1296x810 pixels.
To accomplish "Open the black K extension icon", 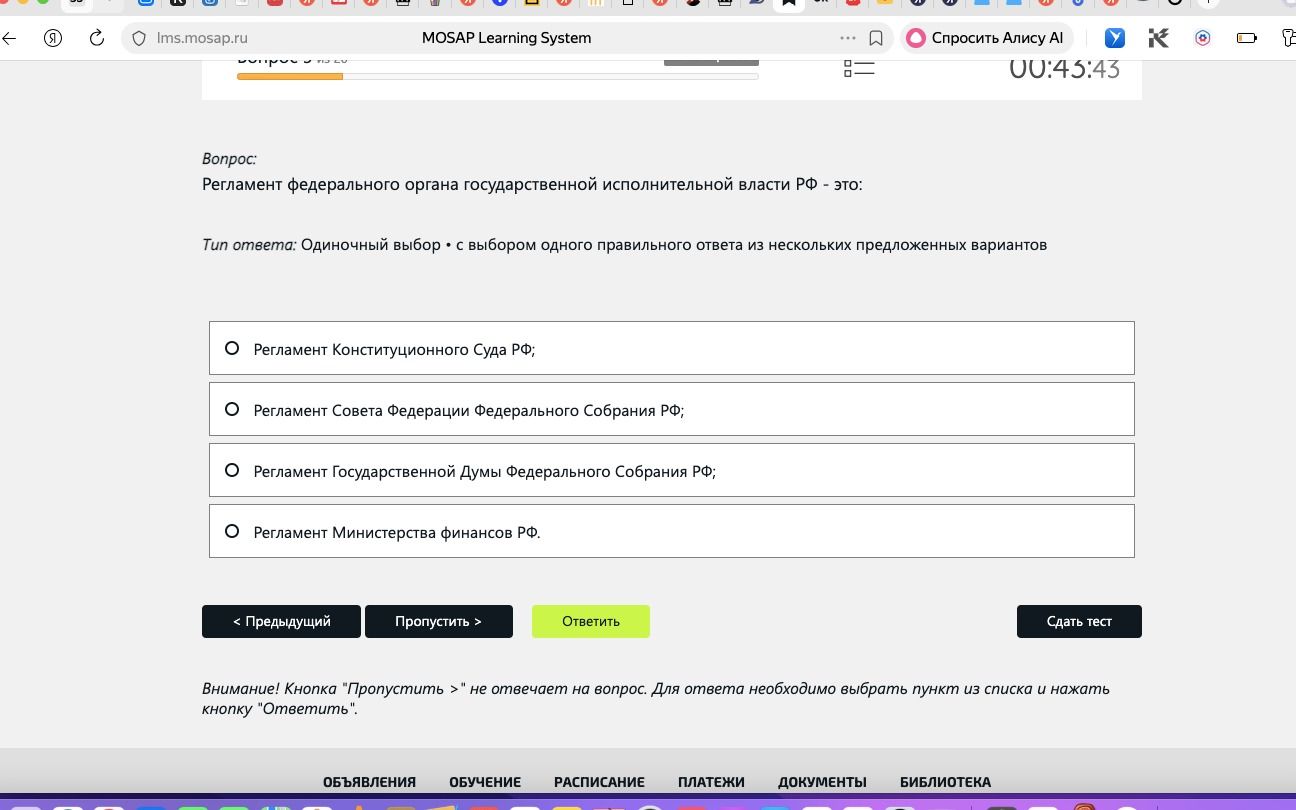I will click(1159, 38).
